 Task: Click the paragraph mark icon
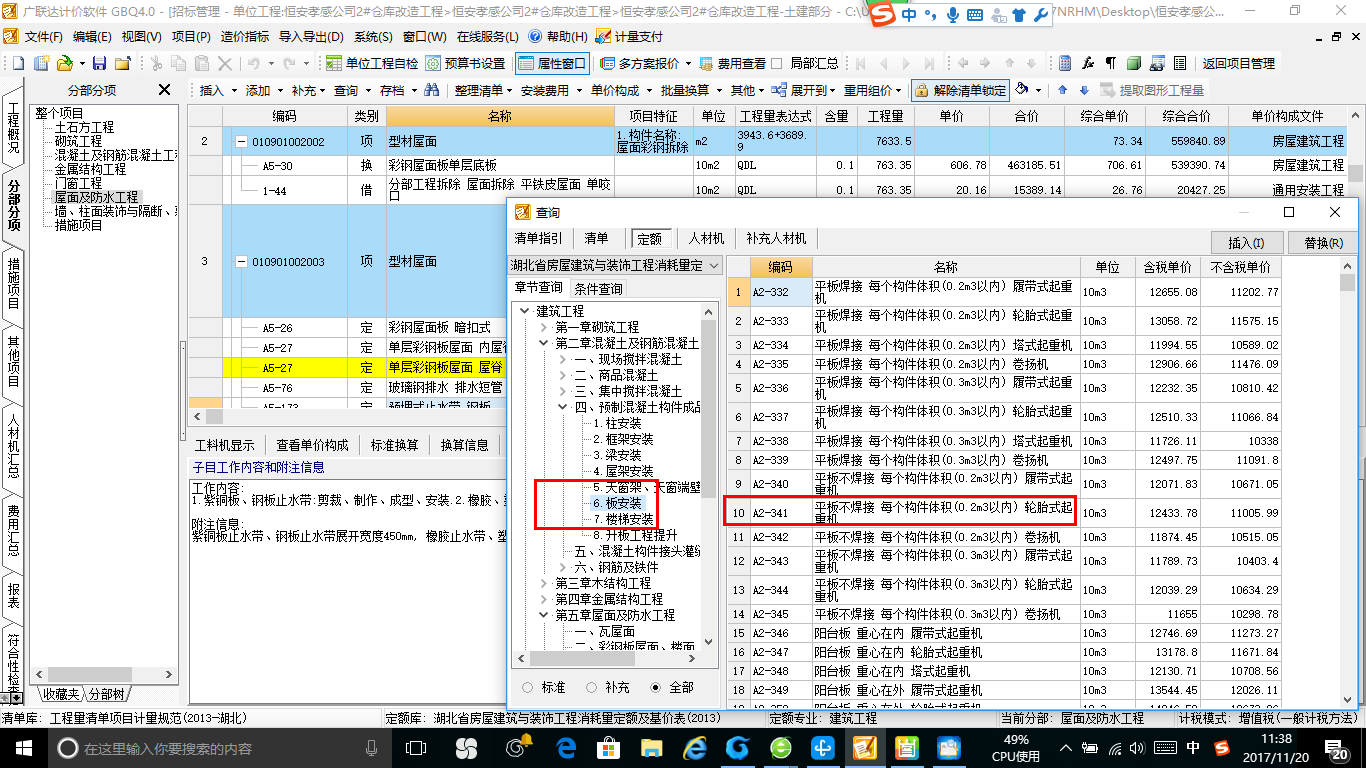[x=1110, y=63]
